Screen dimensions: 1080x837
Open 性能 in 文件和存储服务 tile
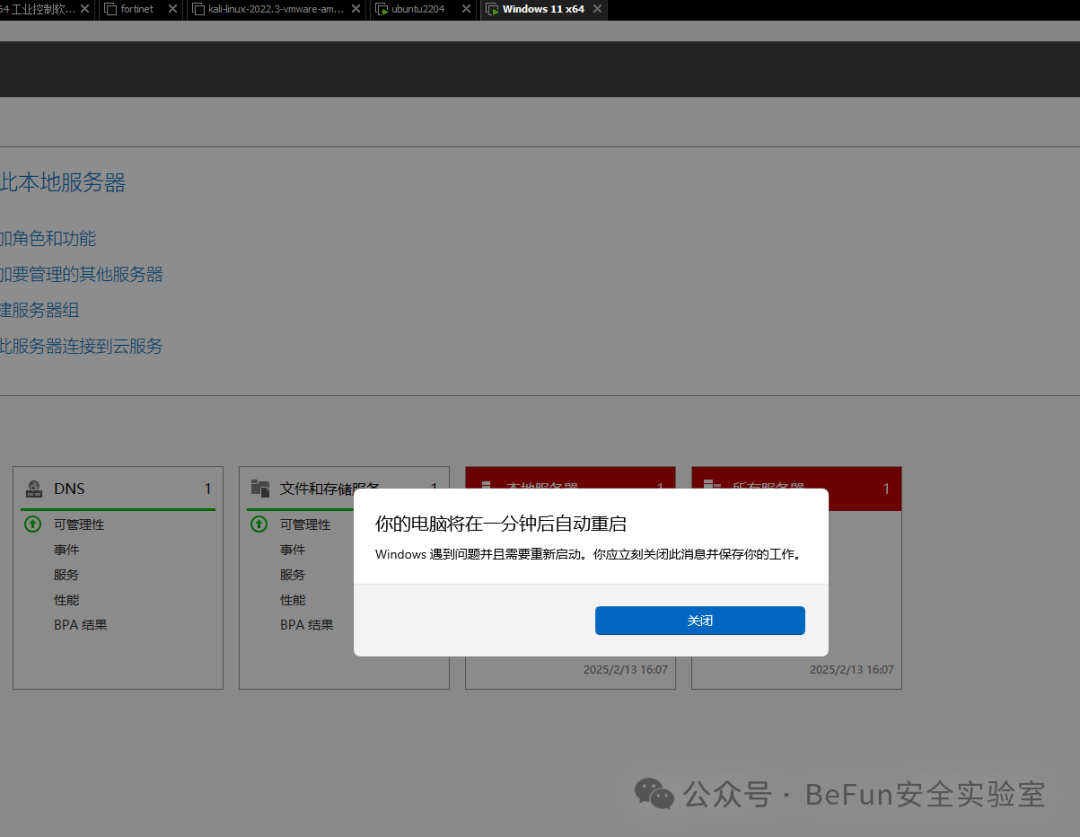292,600
